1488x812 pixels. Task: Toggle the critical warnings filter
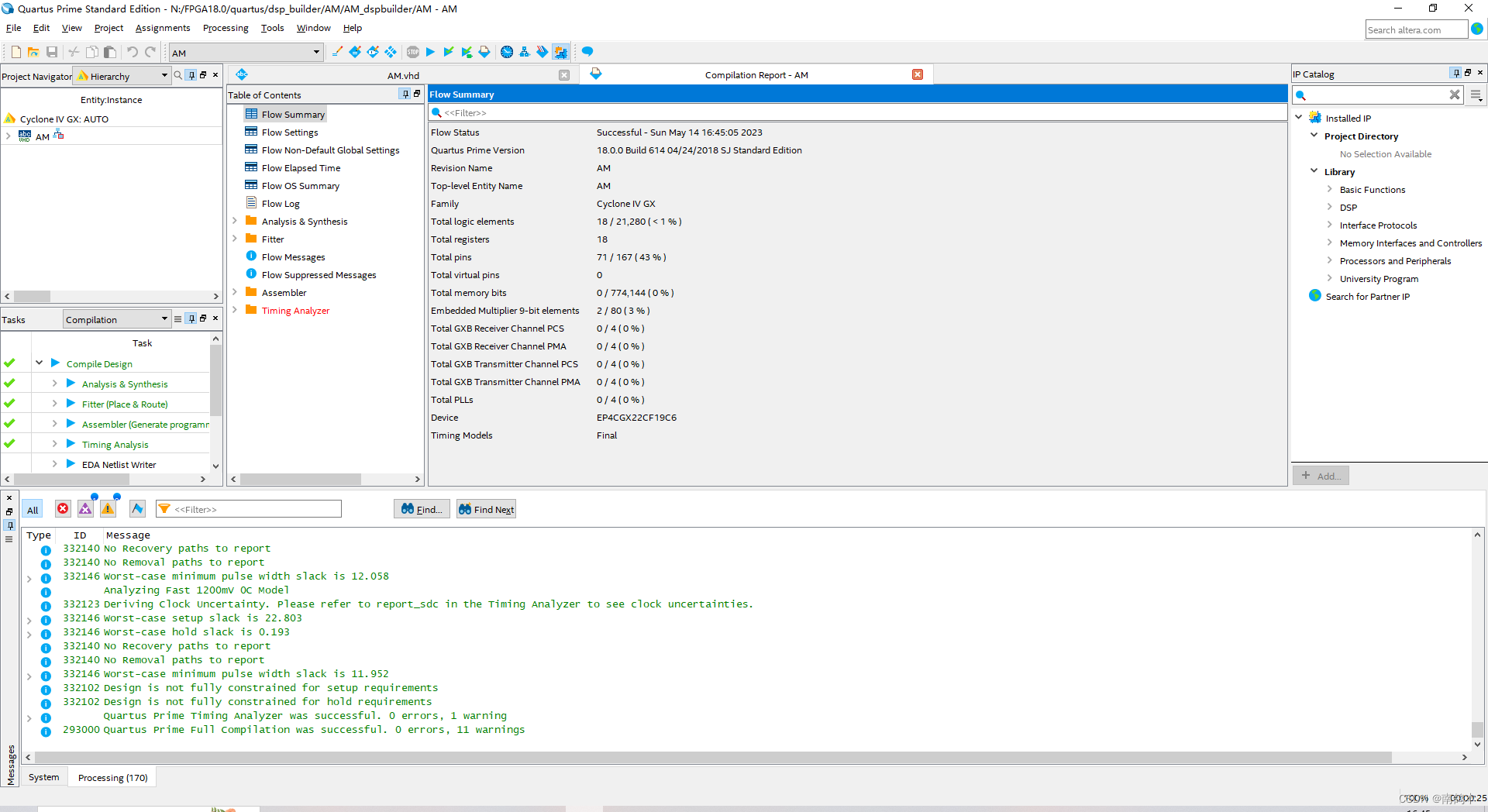coord(85,509)
